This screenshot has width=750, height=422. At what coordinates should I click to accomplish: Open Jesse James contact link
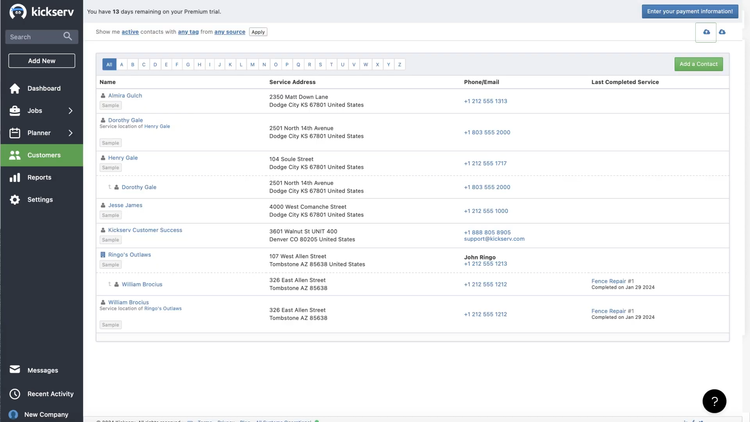[x=125, y=205]
